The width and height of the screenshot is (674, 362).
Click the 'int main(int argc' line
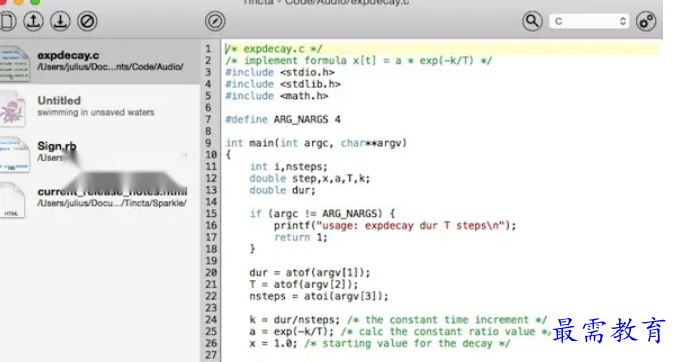[316, 143]
